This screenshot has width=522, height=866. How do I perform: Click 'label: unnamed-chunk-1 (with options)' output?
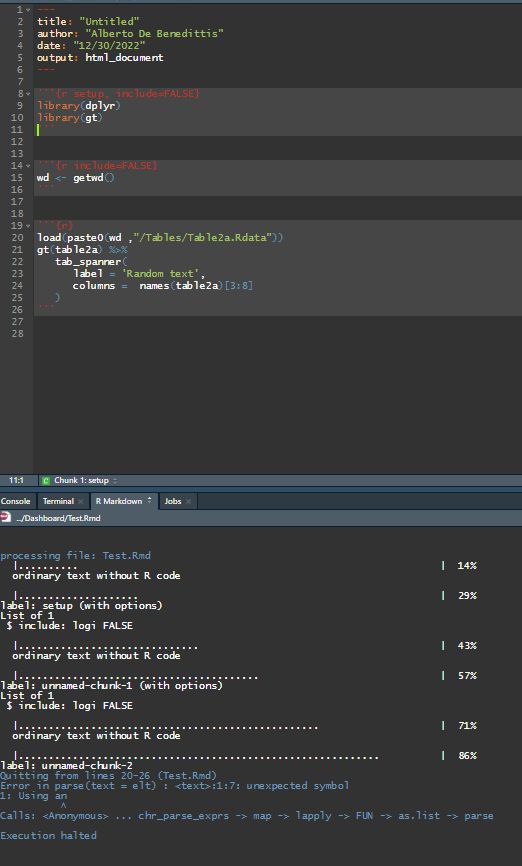tap(112, 685)
